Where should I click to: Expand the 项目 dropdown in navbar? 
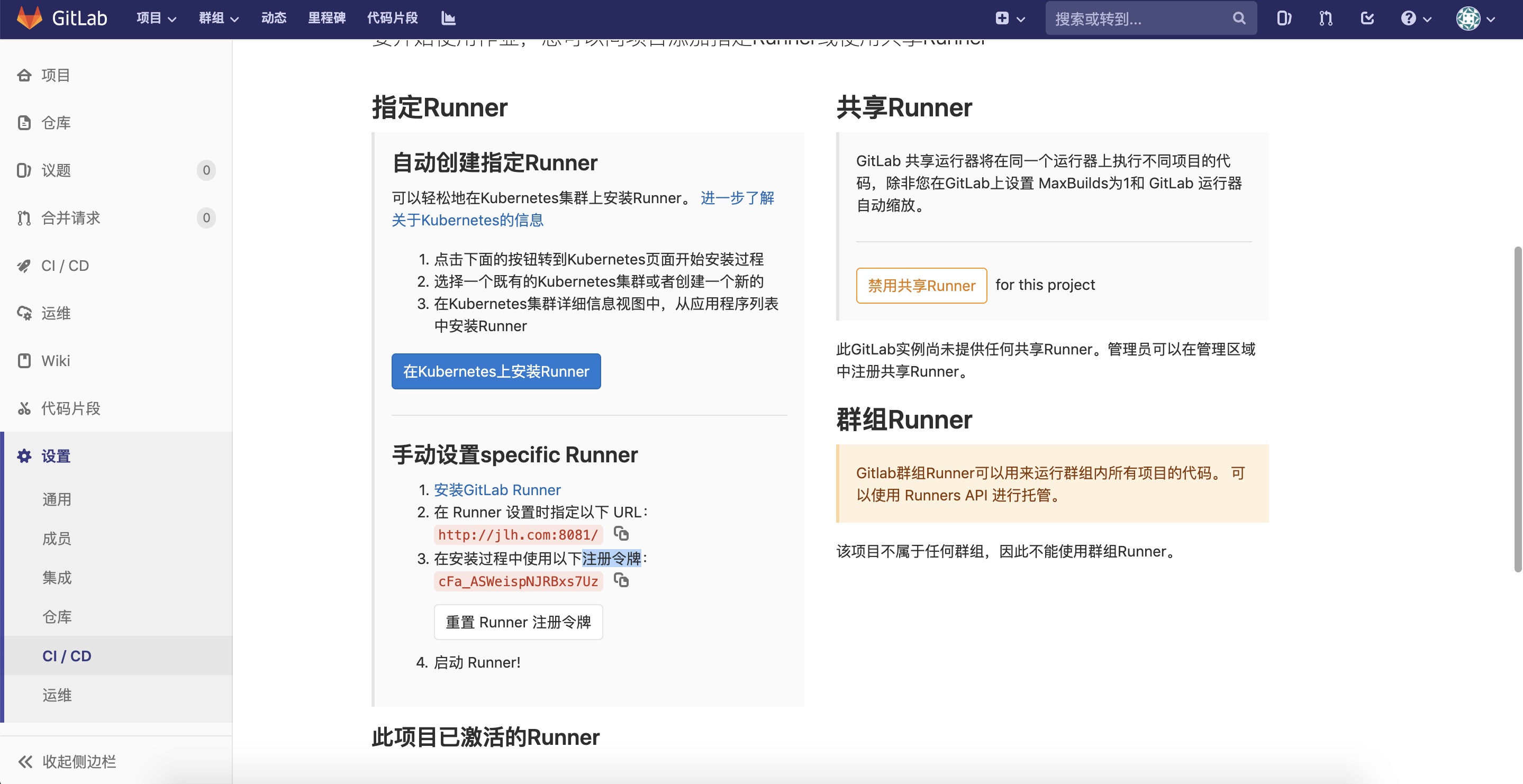pyautogui.click(x=156, y=18)
